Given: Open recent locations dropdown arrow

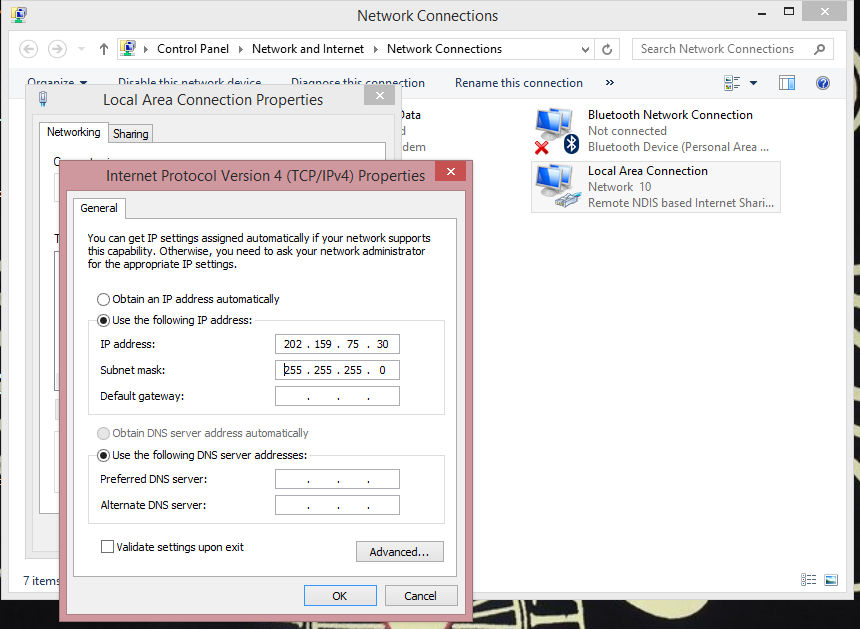Looking at the screenshot, I should 81,49.
